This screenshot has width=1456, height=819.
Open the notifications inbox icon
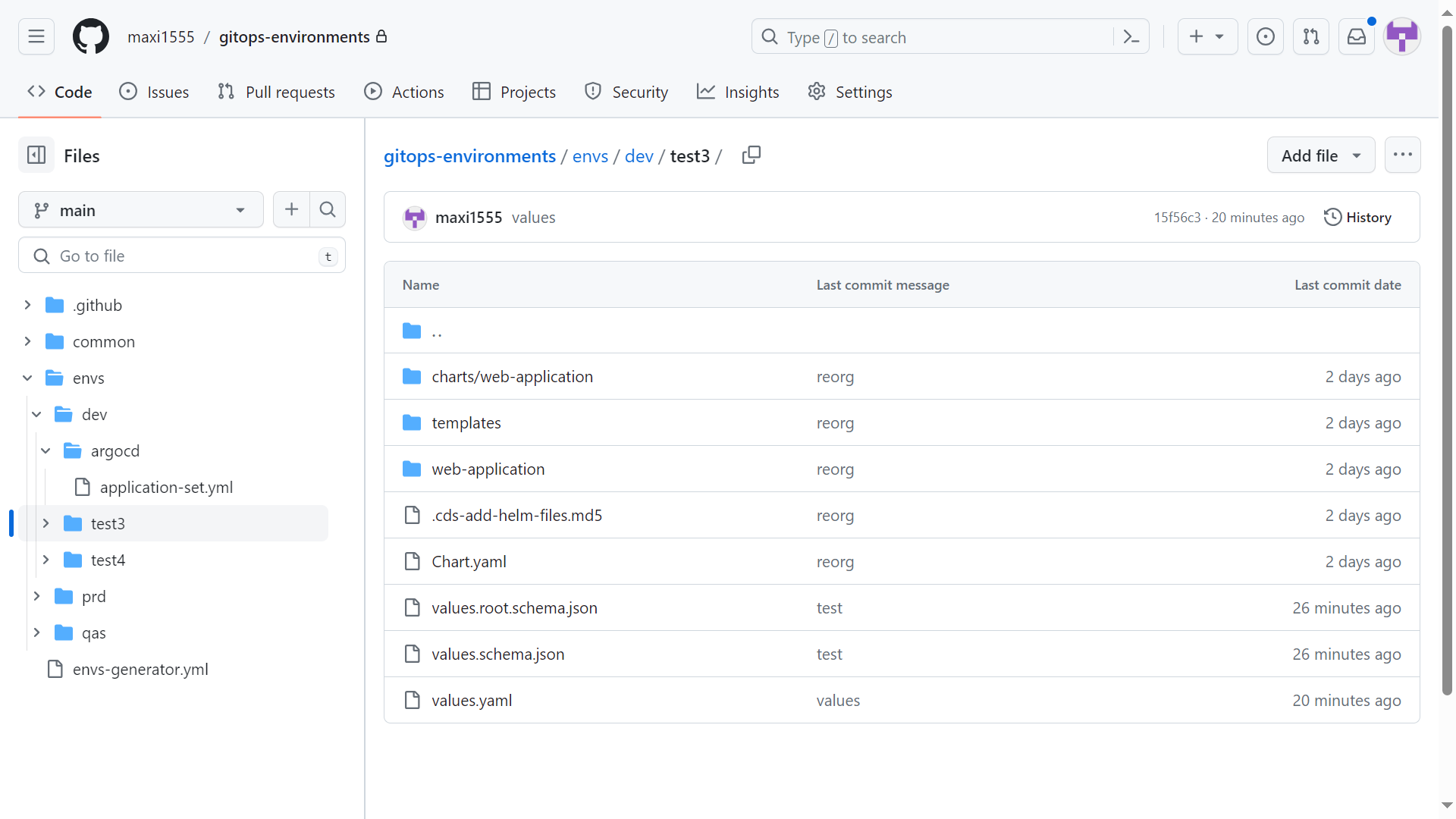coord(1357,36)
